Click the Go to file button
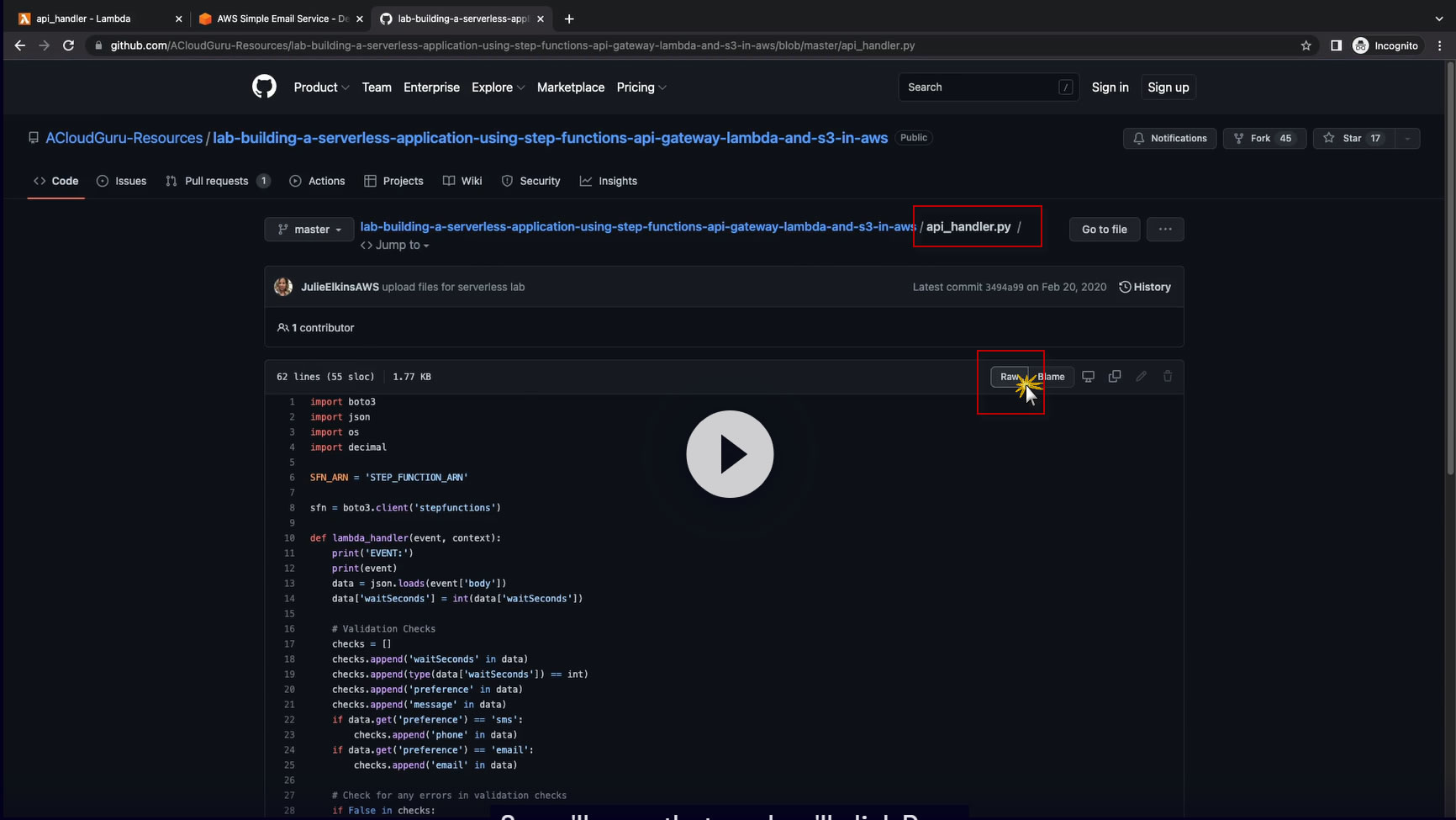This screenshot has width=1456, height=820. coord(1105,229)
